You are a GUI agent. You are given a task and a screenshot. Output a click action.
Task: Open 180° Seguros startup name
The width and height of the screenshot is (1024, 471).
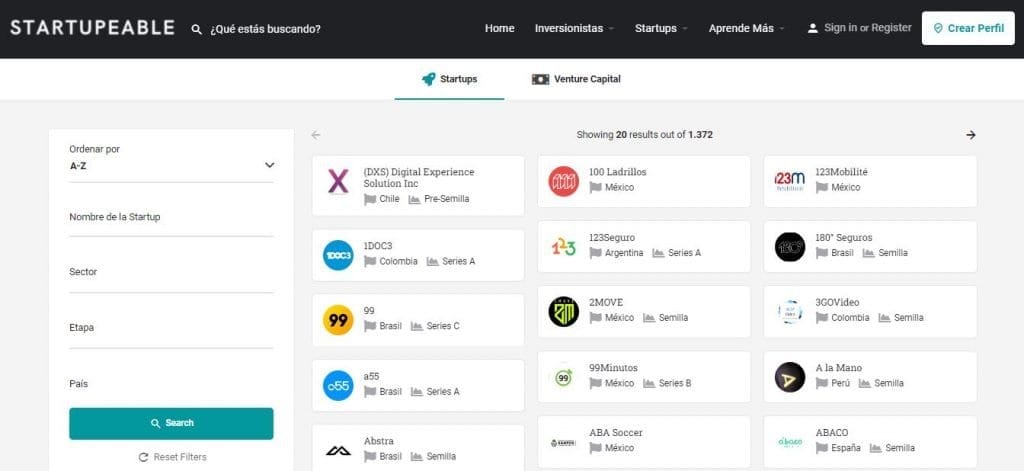tap(844, 237)
